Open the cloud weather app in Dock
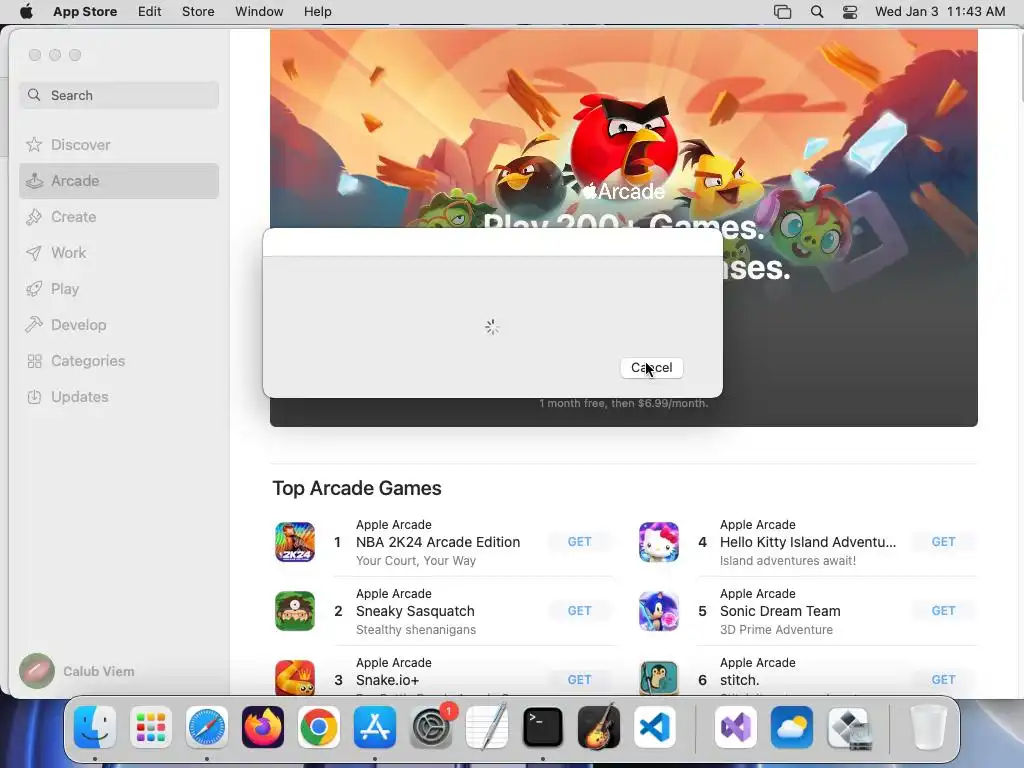The width and height of the screenshot is (1024, 768). (792, 727)
